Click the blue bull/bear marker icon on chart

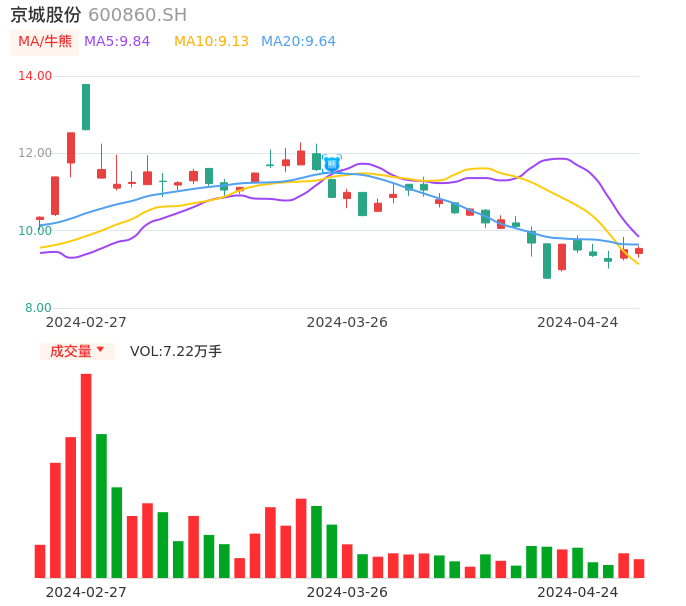coord(332,163)
